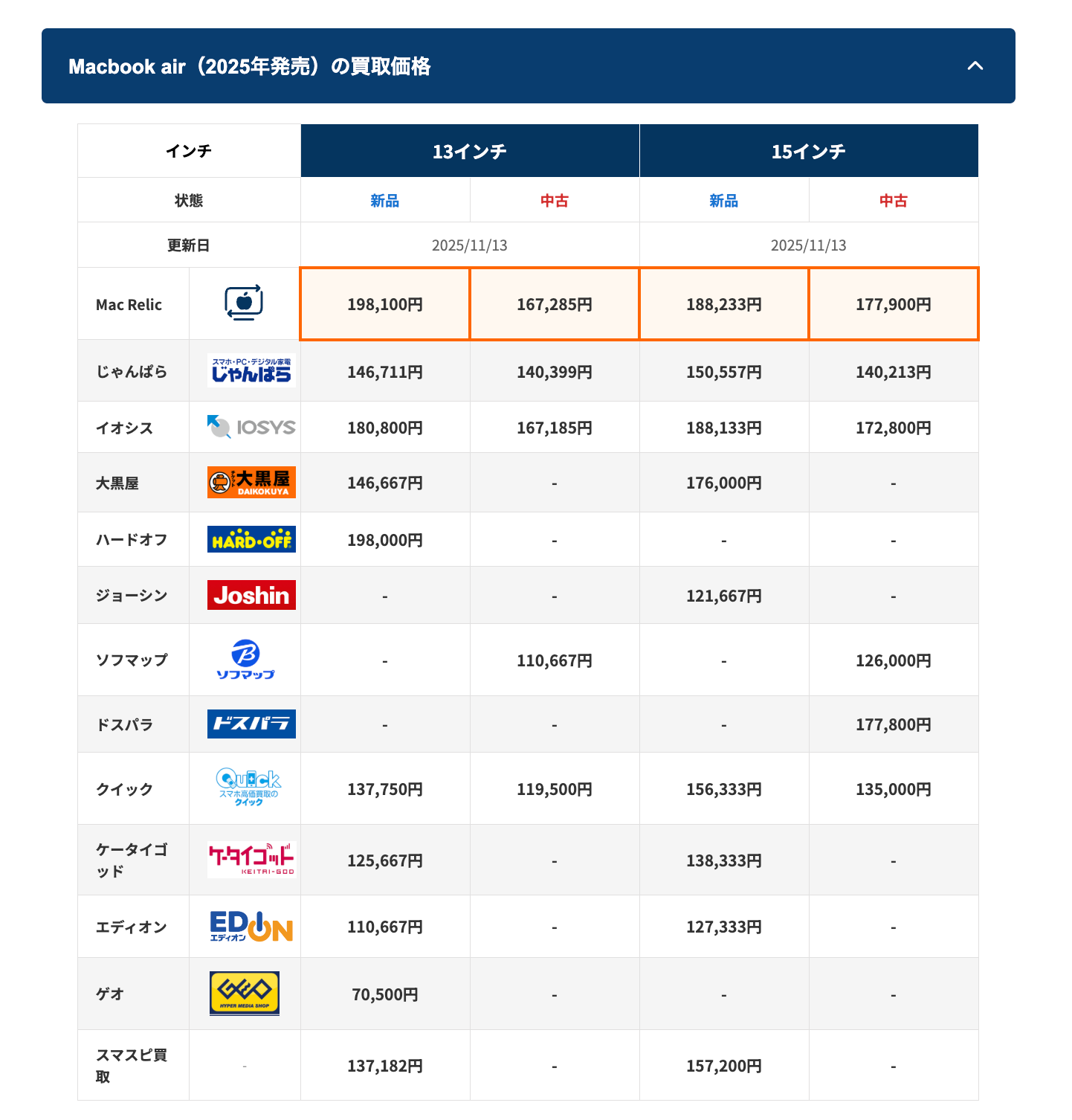Click the 146,711円 price for じゃんぱら
This screenshot has width=1072, height=1120.
[x=385, y=372]
